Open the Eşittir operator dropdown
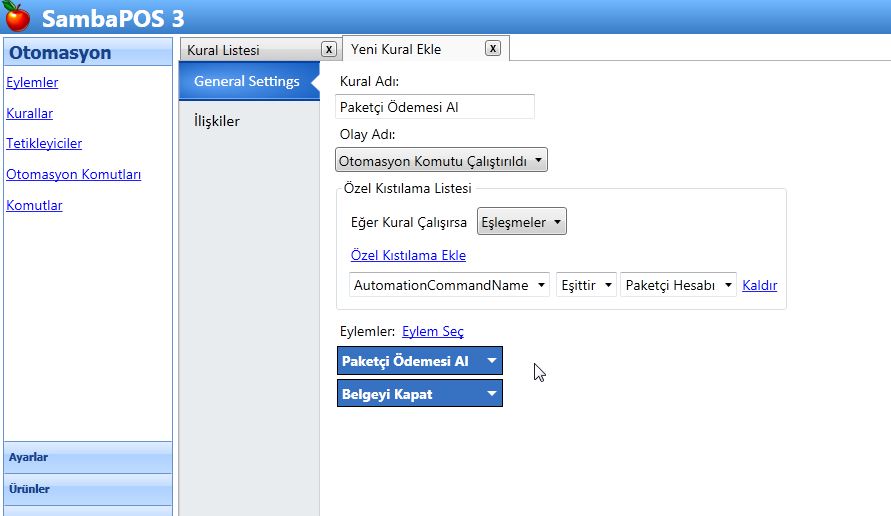 586,285
